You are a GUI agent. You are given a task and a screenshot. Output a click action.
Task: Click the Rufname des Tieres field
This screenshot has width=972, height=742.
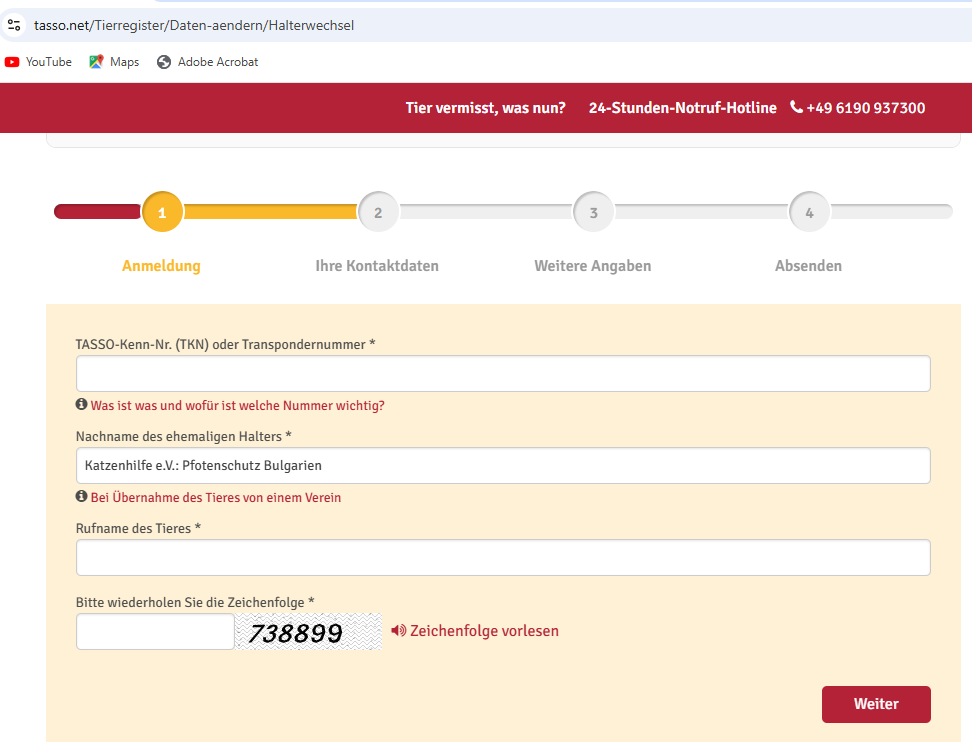[x=503, y=558]
